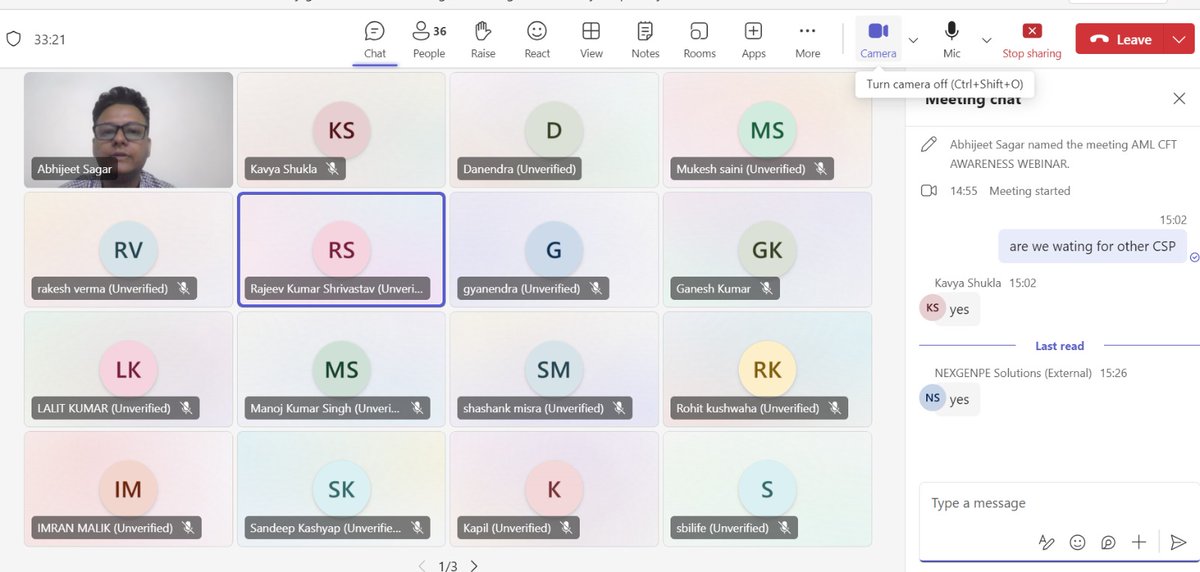The image size is (1200, 572).
Task: Select shashank misra's participant tile
Action: click(553, 369)
